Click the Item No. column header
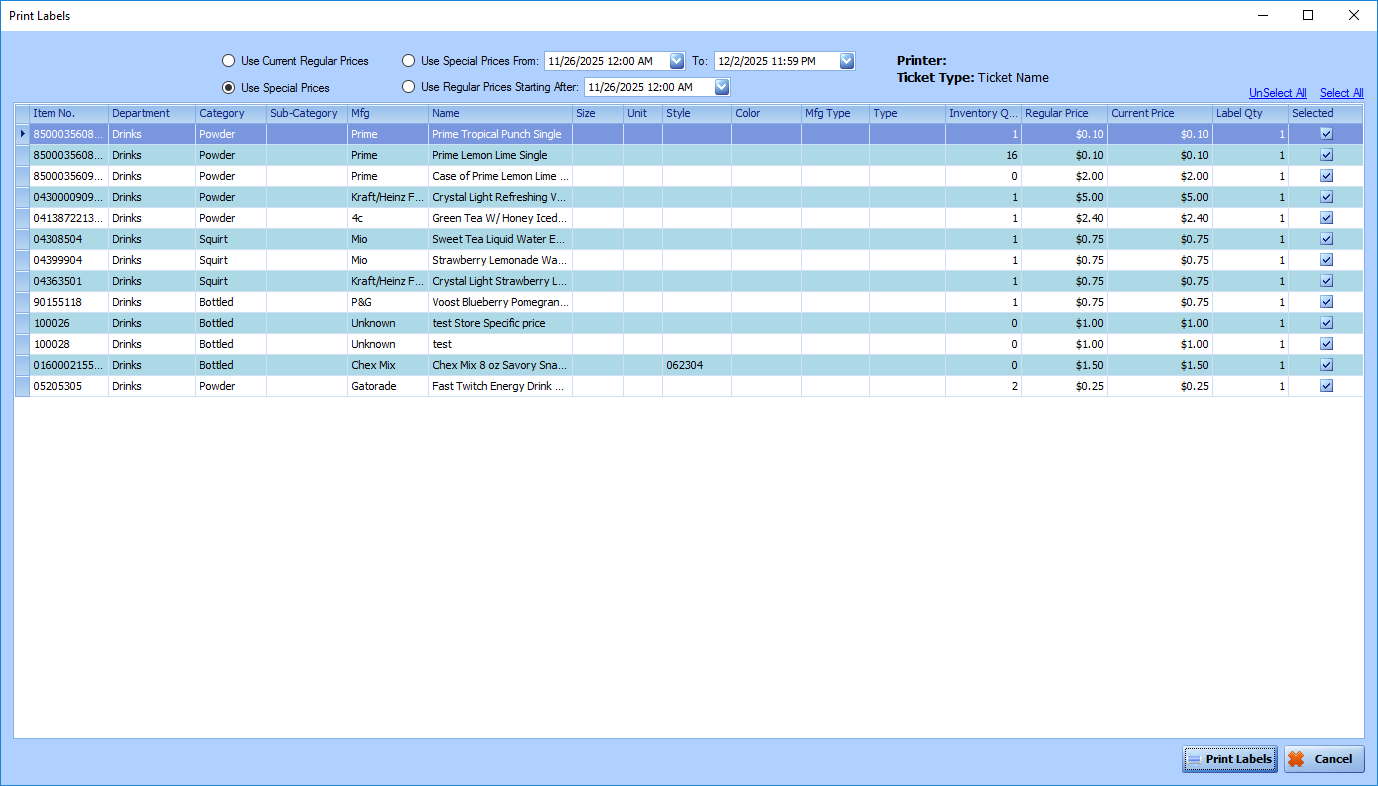The image size is (1378, 786). pos(54,113)
